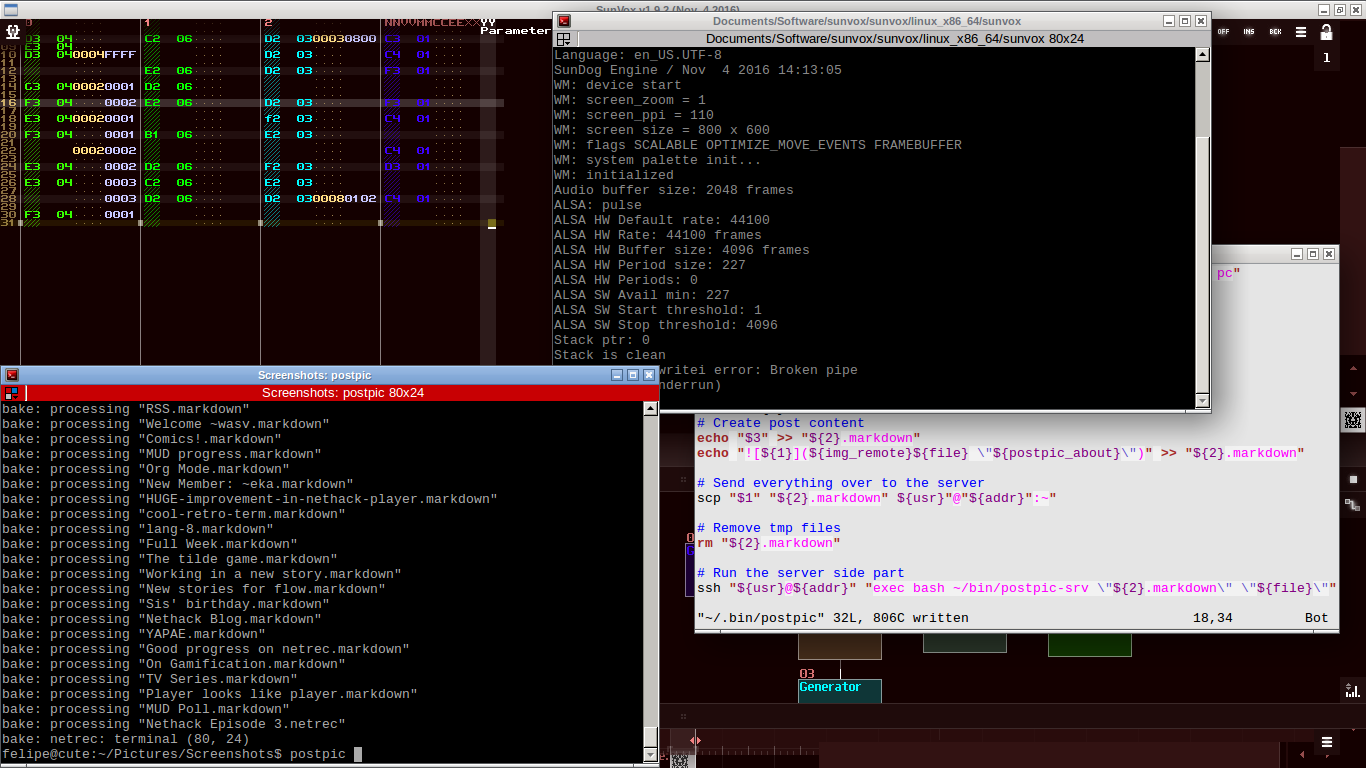Toggle the OFF note button in SunVox
The height and width of the screenshot is (768, 1366).
click(x=1222, y=31)
